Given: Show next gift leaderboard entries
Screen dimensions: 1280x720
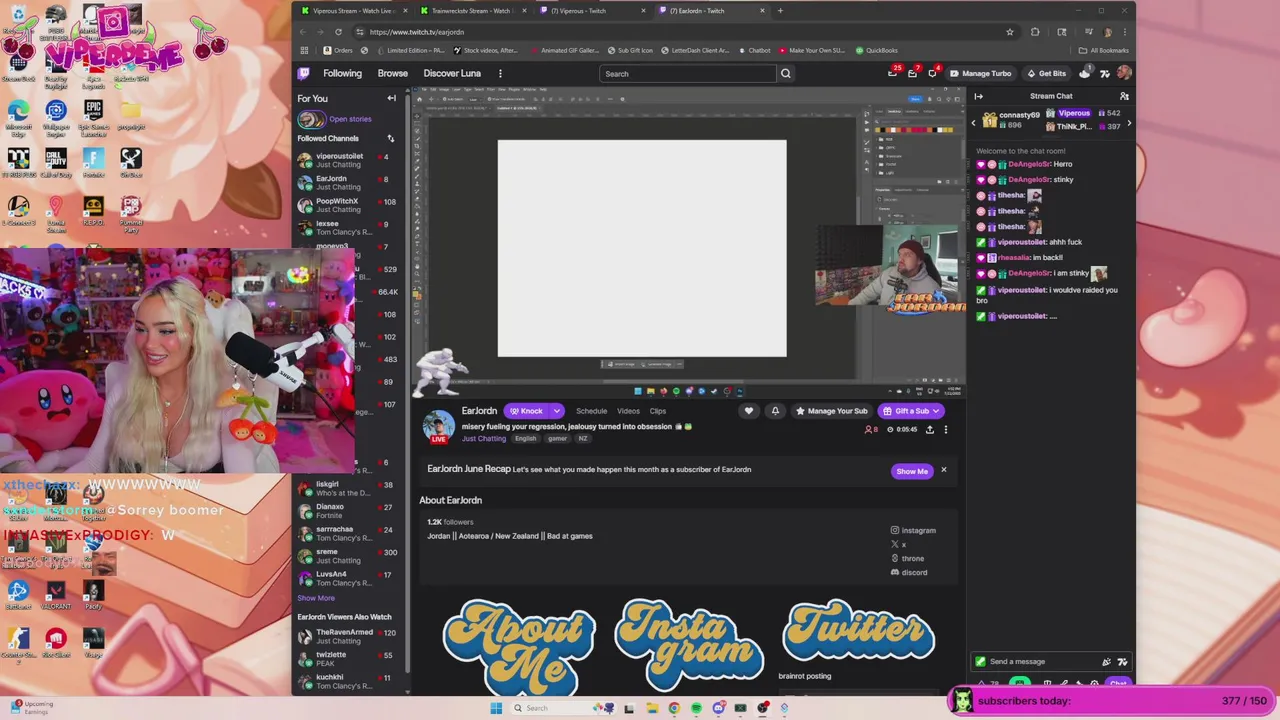Looking at the screenshot, I should (1129, 123).
